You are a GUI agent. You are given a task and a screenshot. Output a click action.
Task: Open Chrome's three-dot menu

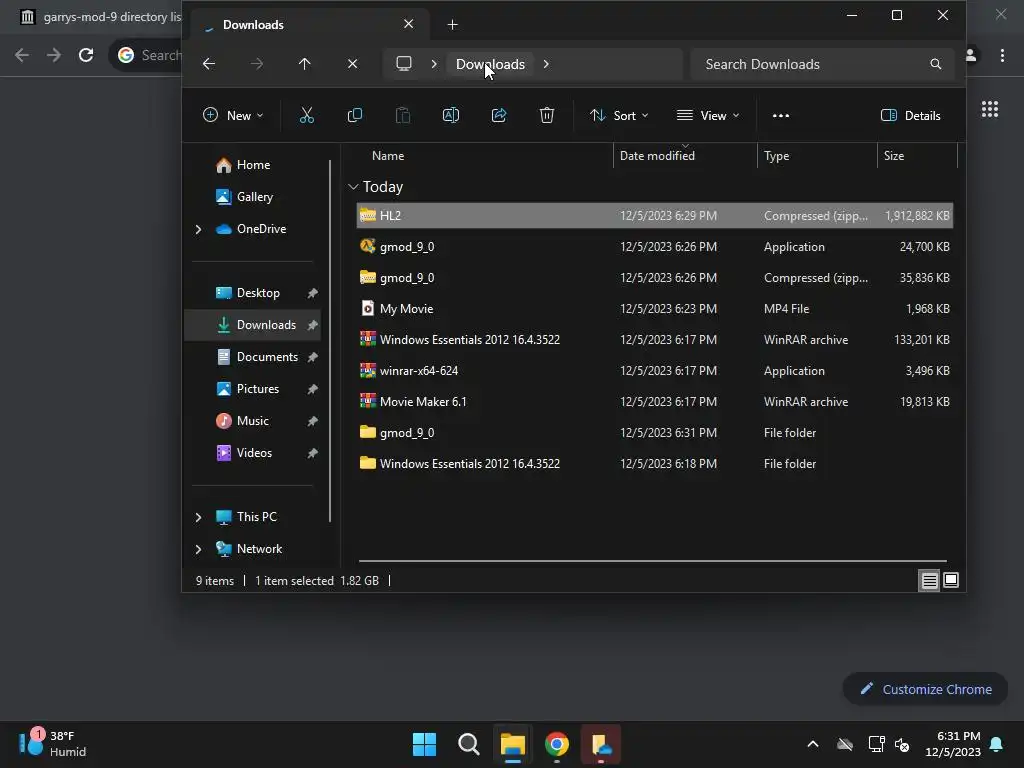pyautogui.click(x=1002, y=56)
